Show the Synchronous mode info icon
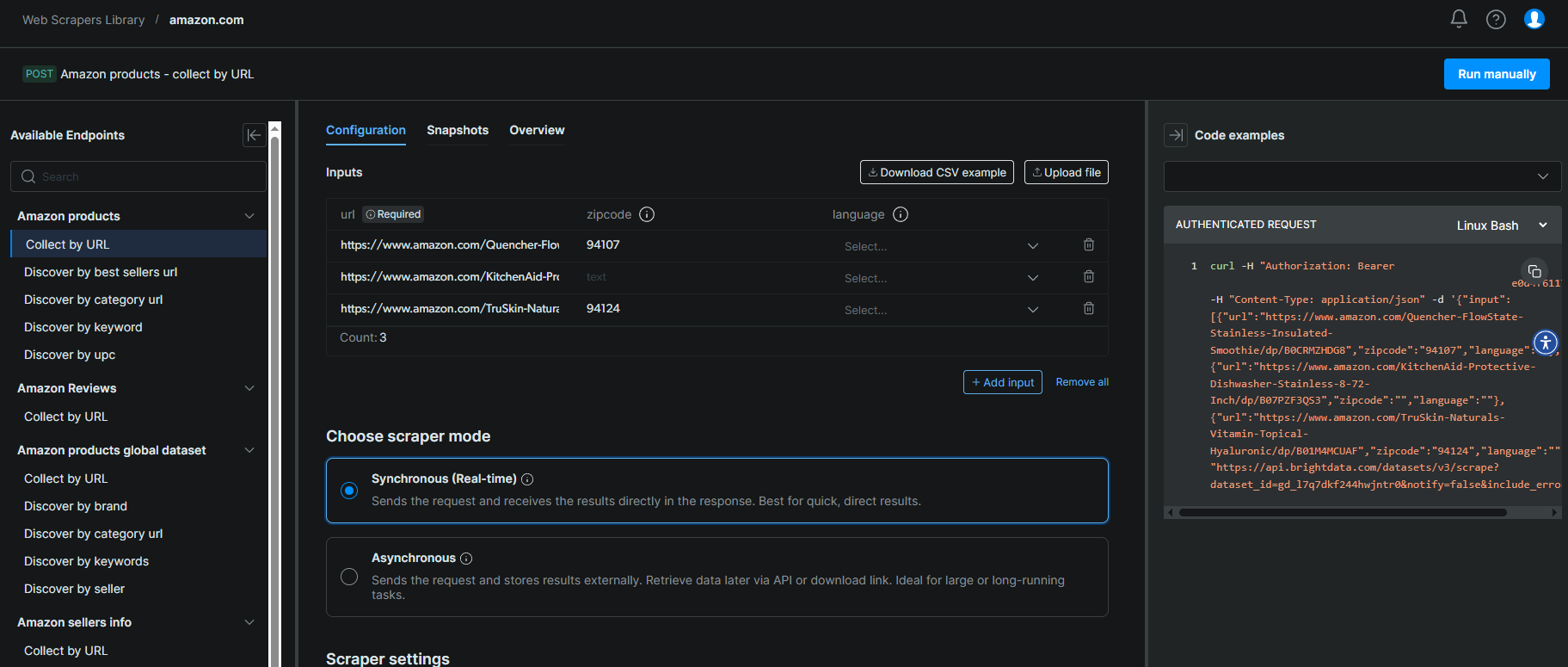 pos(527,479)
